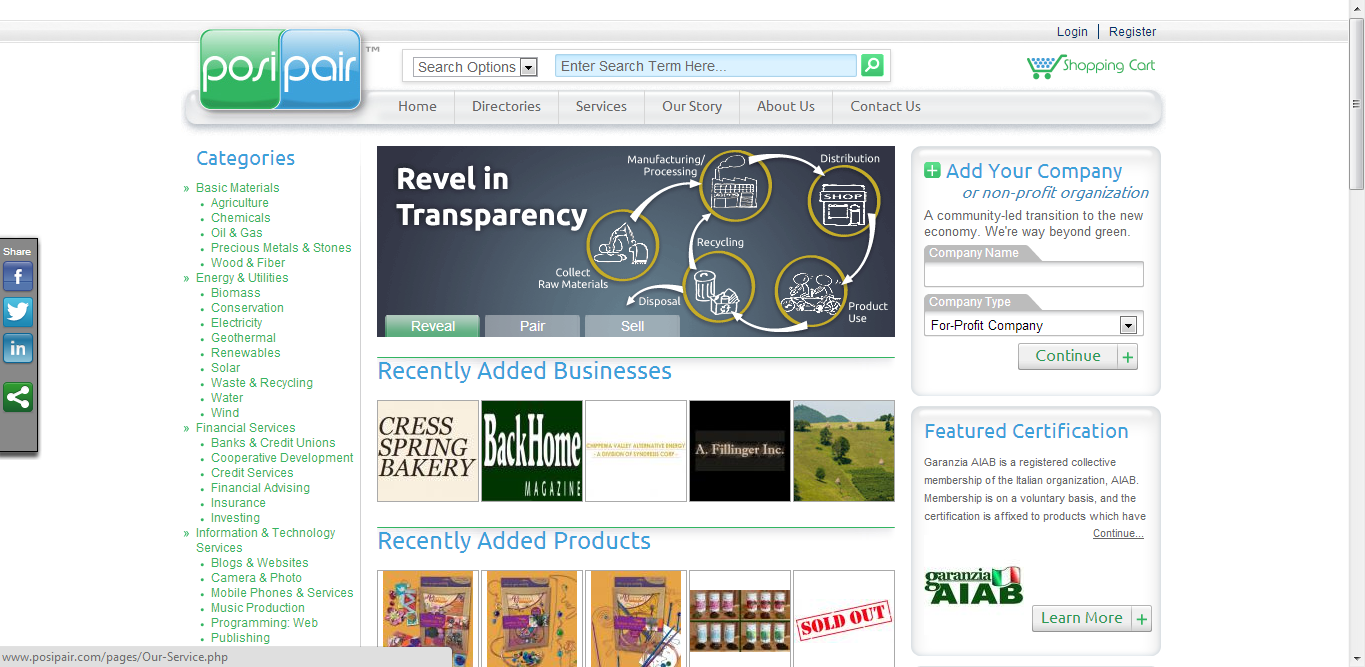Click the posipair logo
The height and width of the screenshot is (667, 1365).
click(x=281, y=69)
